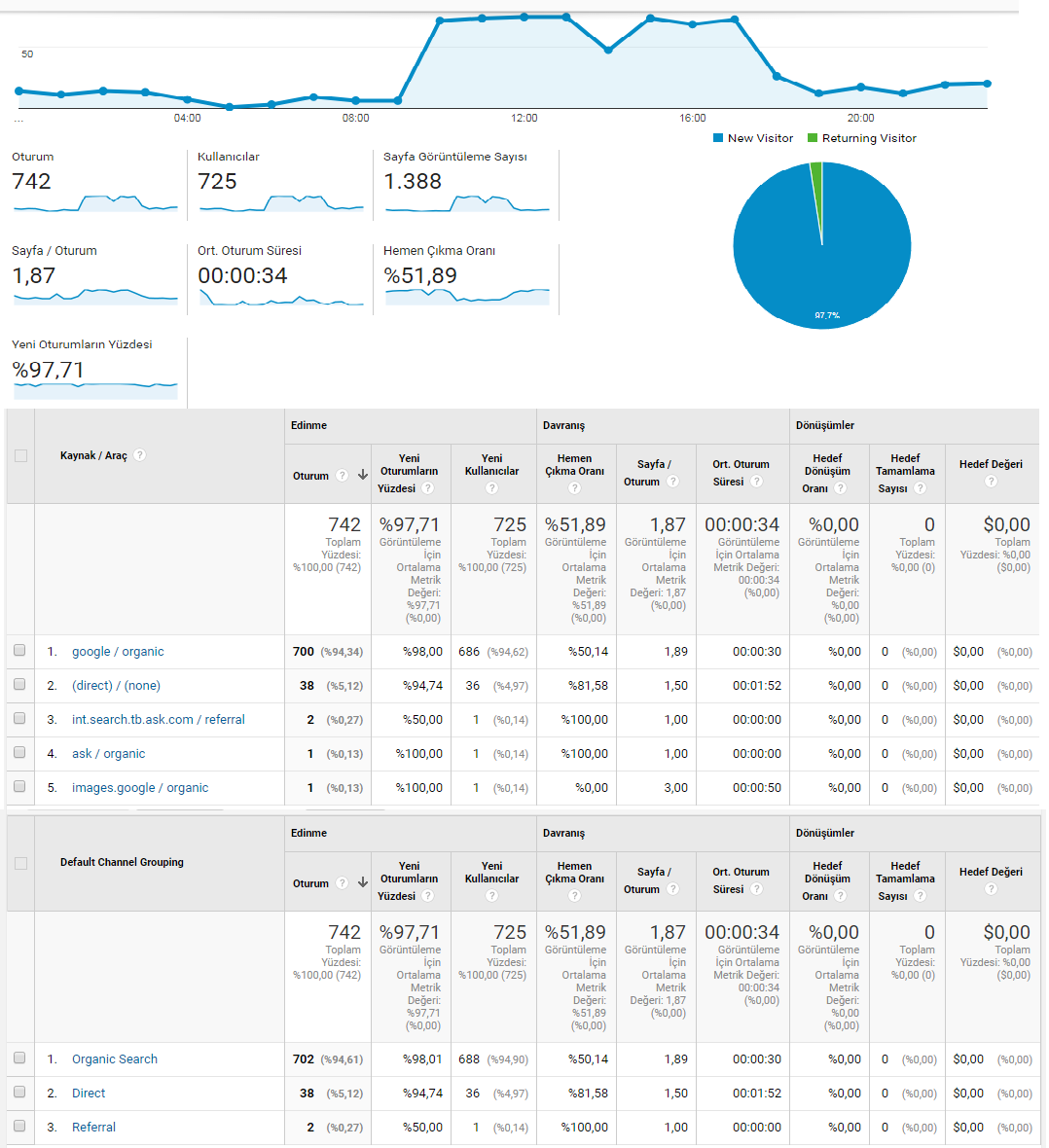Check the google / organic row checkbox

[x=19, y=650]
